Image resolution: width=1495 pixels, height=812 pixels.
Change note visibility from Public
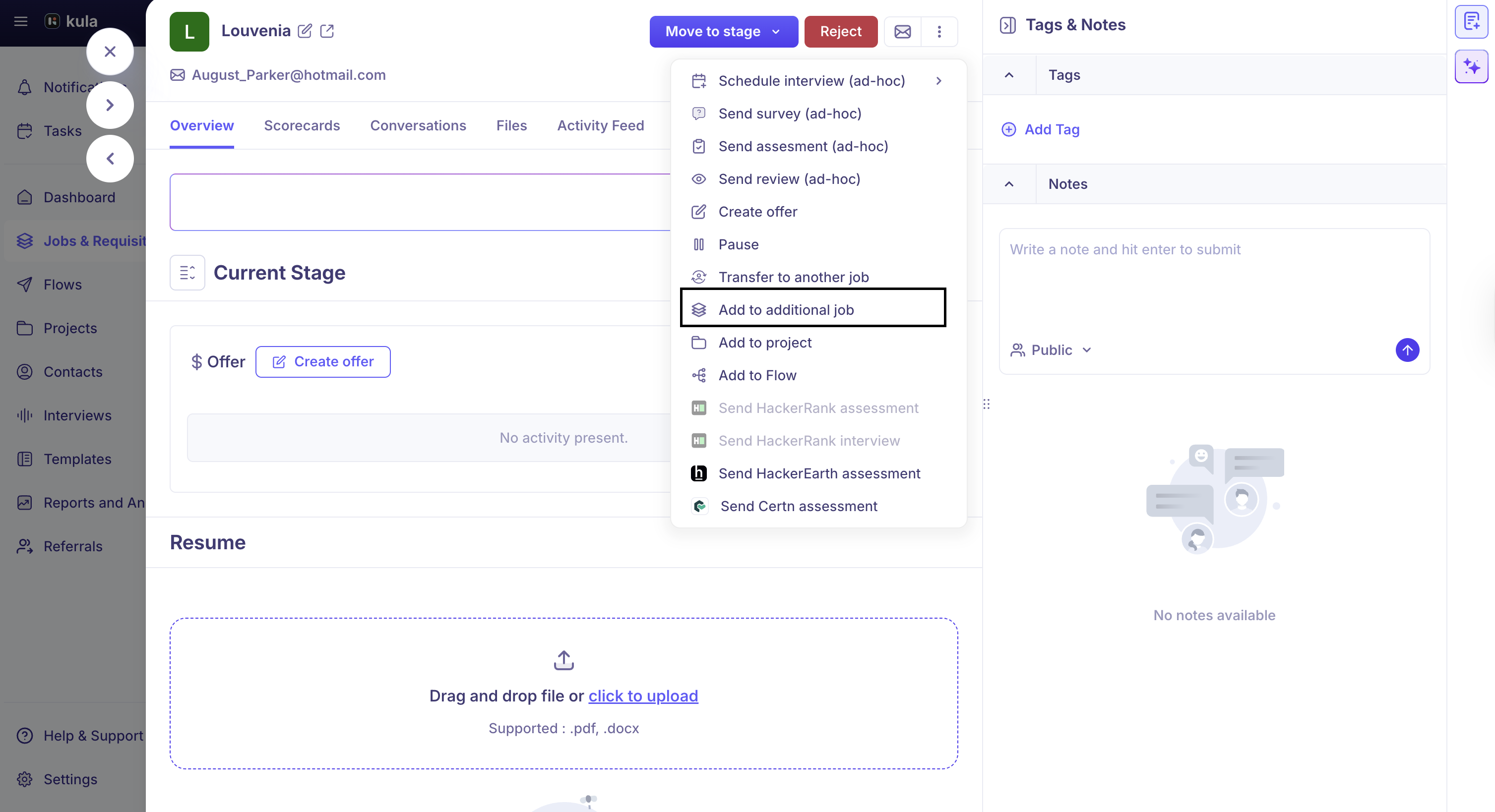1051,350
